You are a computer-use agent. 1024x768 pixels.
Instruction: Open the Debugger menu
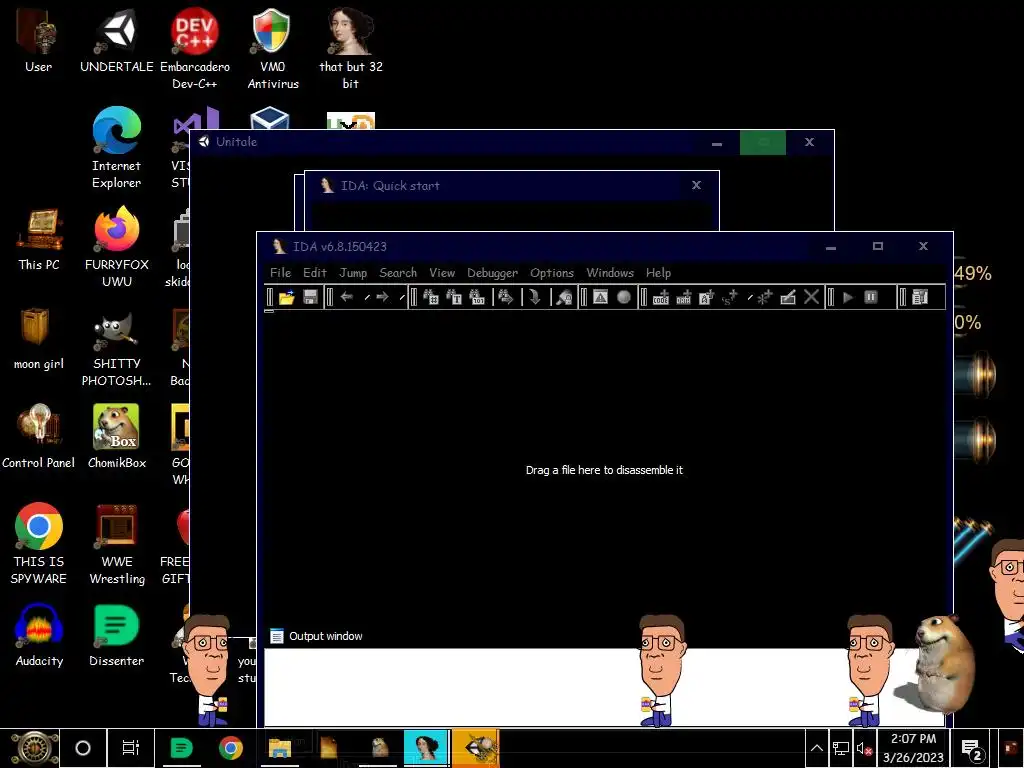point(492,273)
